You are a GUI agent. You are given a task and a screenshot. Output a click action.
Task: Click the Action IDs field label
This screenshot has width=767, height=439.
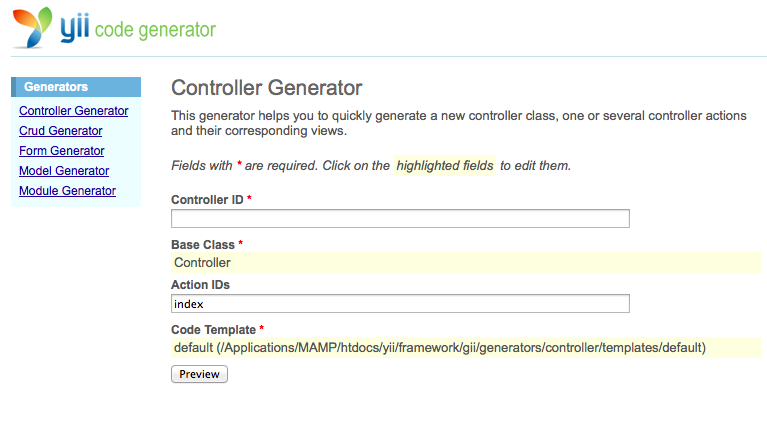pos(201,285)
